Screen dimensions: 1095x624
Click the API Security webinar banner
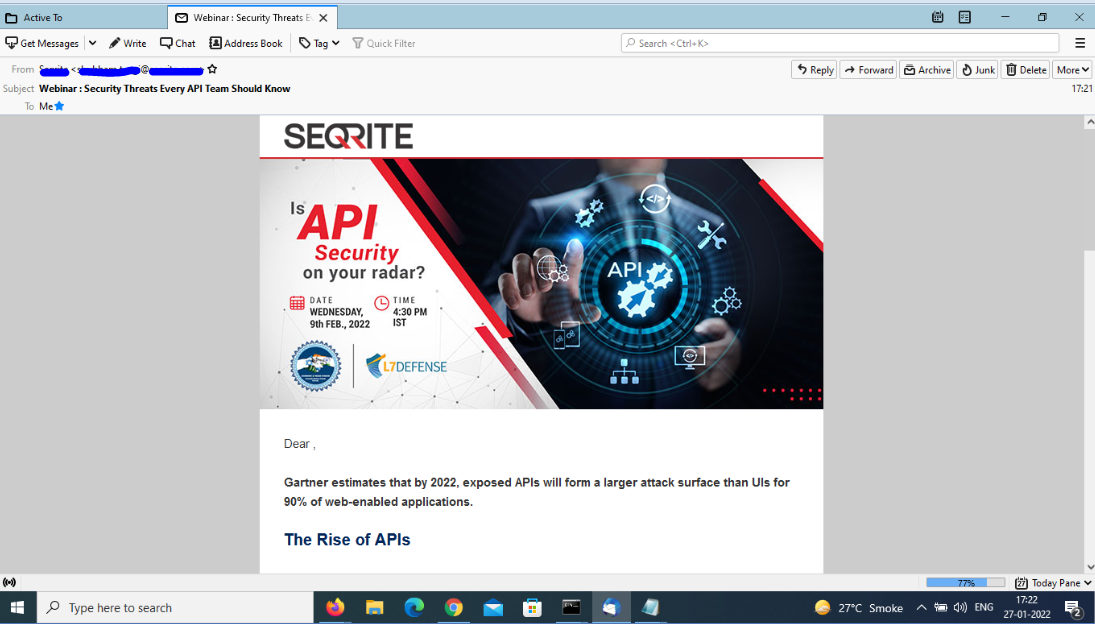coord(541,283)
